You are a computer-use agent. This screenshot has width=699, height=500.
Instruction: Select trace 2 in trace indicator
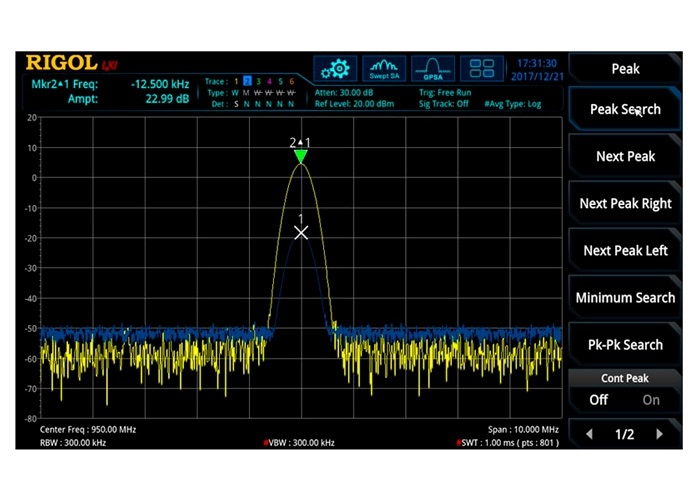click(x=250, y=81)
